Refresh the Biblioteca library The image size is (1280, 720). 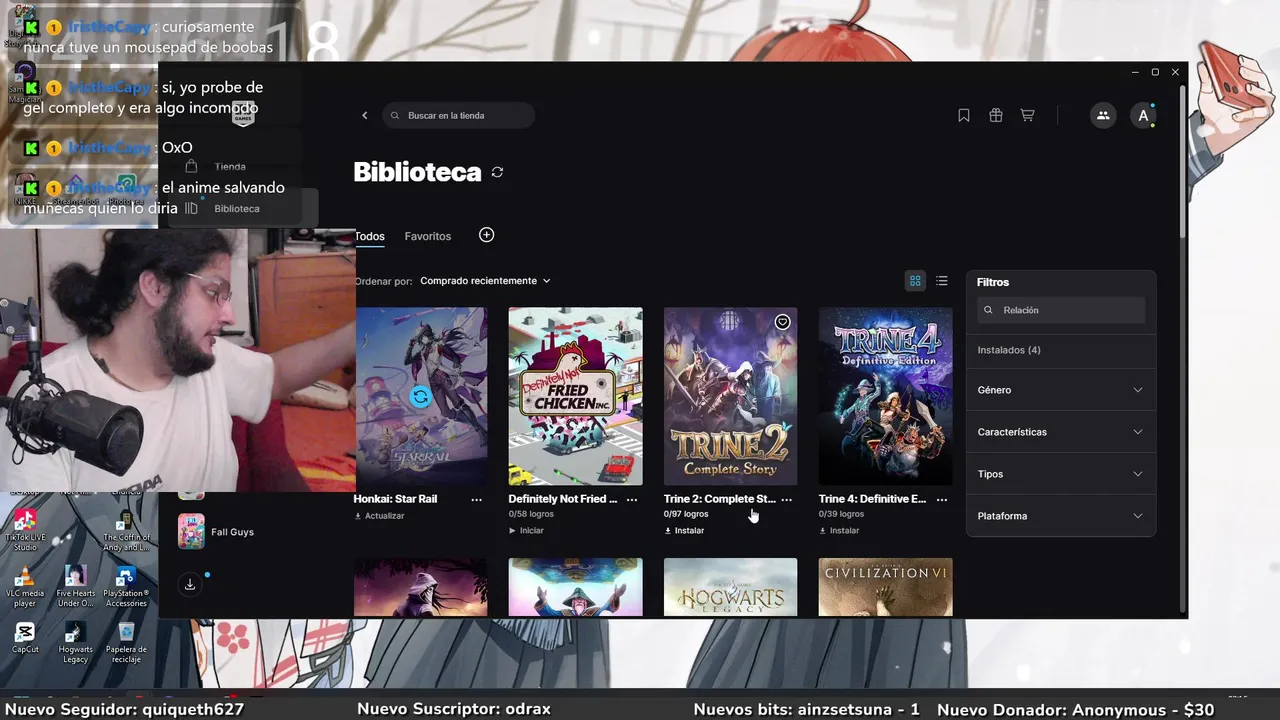pyautogui.click(x=497, y=172)
